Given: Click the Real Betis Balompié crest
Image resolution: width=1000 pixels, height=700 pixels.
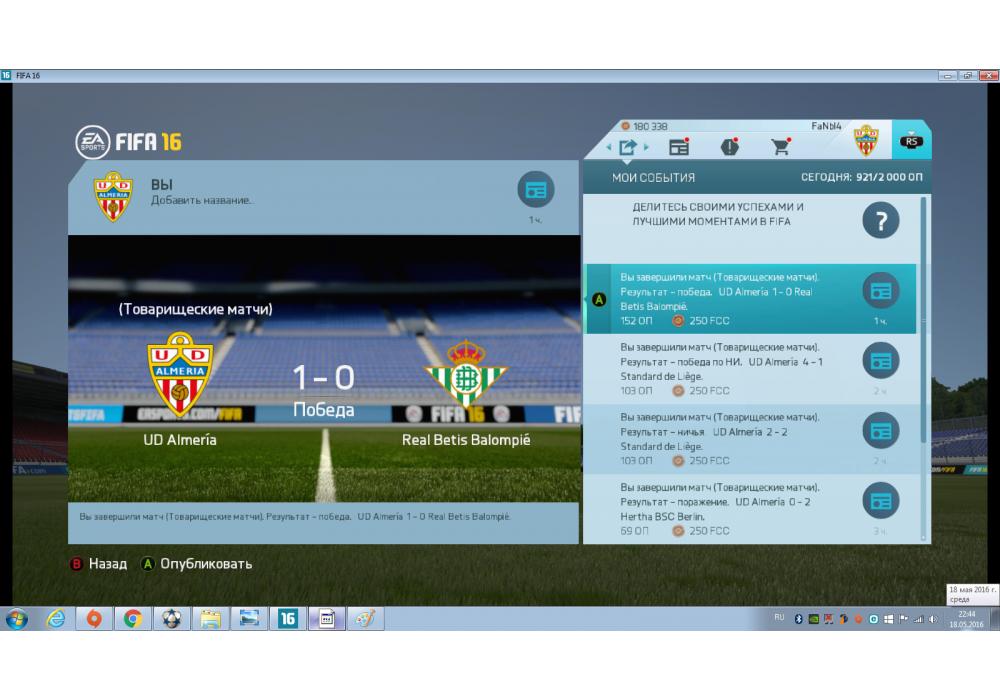Looking at the screenshot, I should (466, 375).
